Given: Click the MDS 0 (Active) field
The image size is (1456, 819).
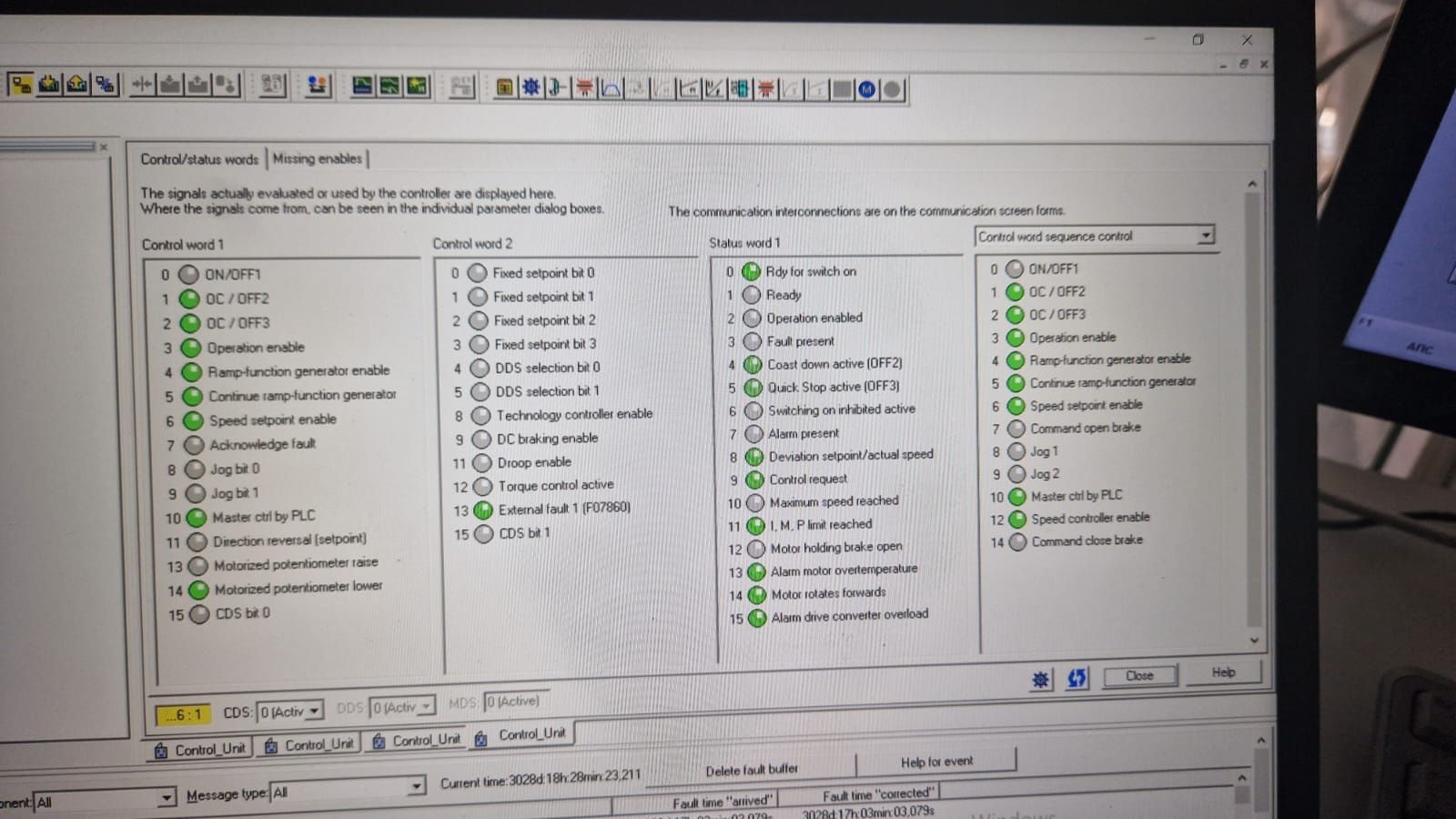Looking at the screenshot, I should click(x=517, y=701).
